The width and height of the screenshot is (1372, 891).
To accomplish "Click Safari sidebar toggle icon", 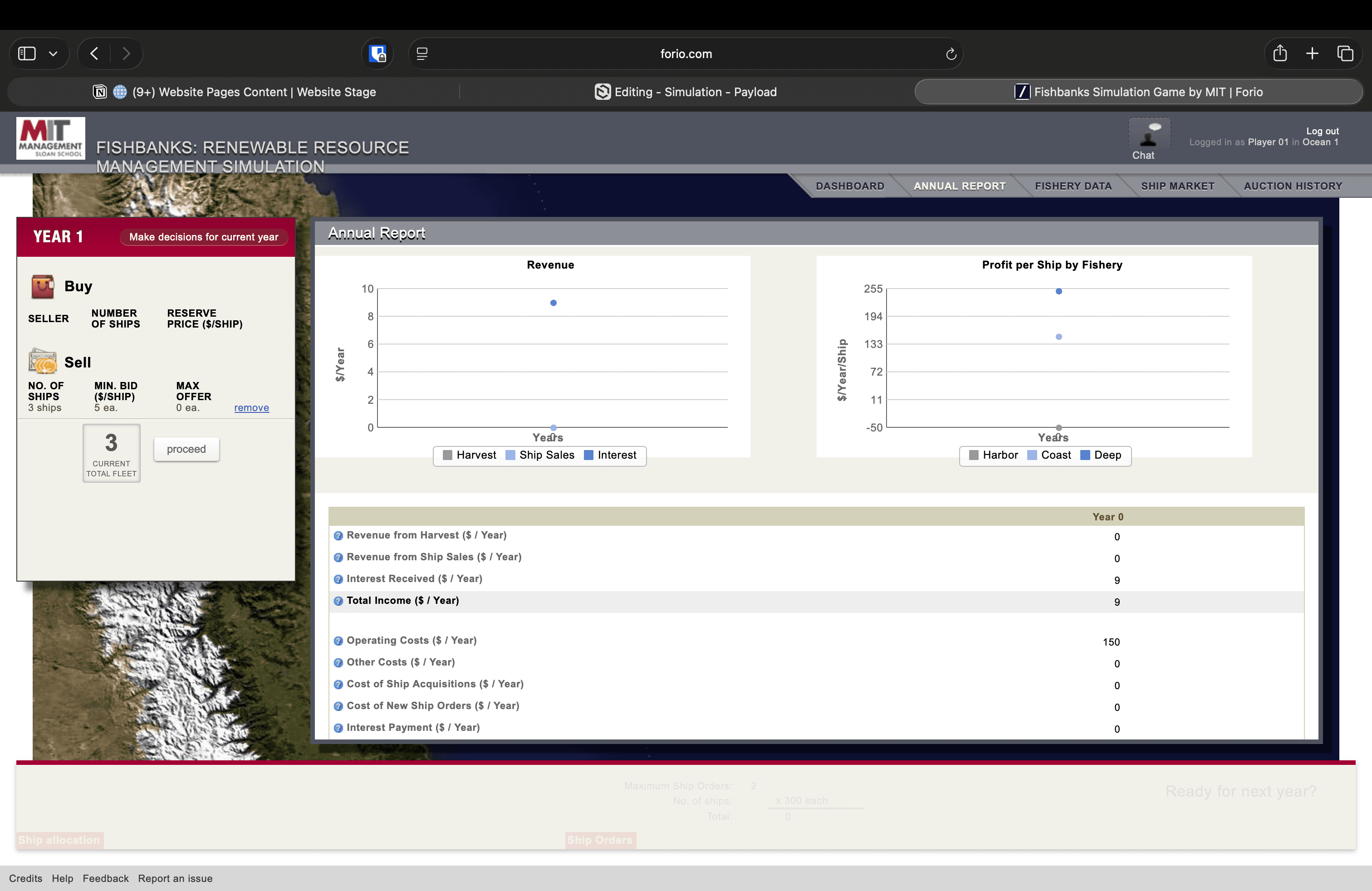I will [x=27, y=54].
